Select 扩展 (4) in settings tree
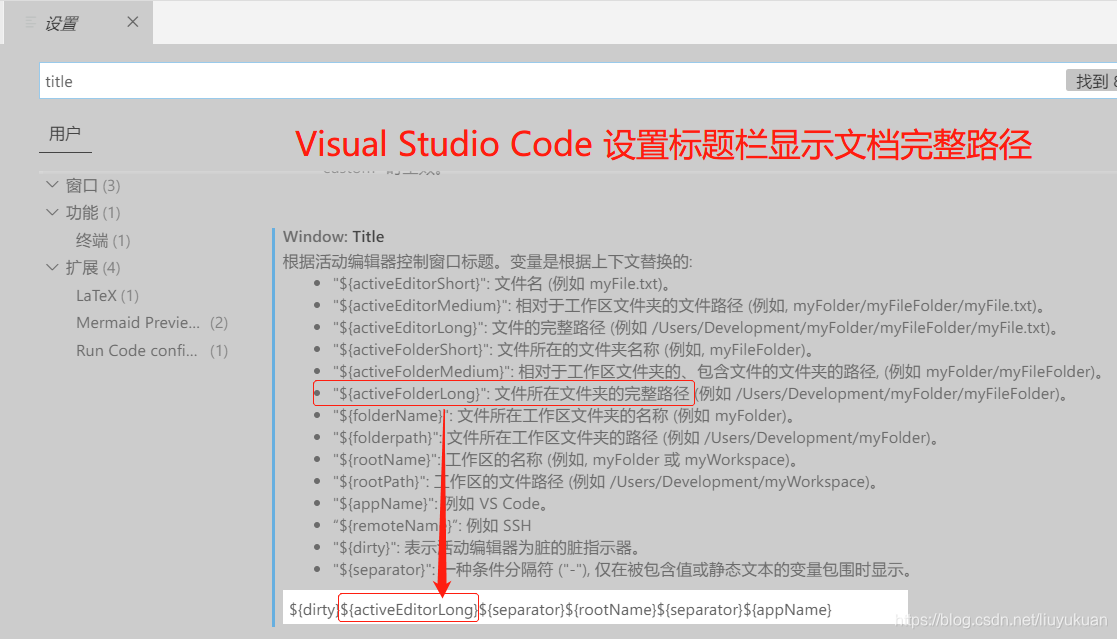The image size is (1117, 639). [x=93, y=268]
